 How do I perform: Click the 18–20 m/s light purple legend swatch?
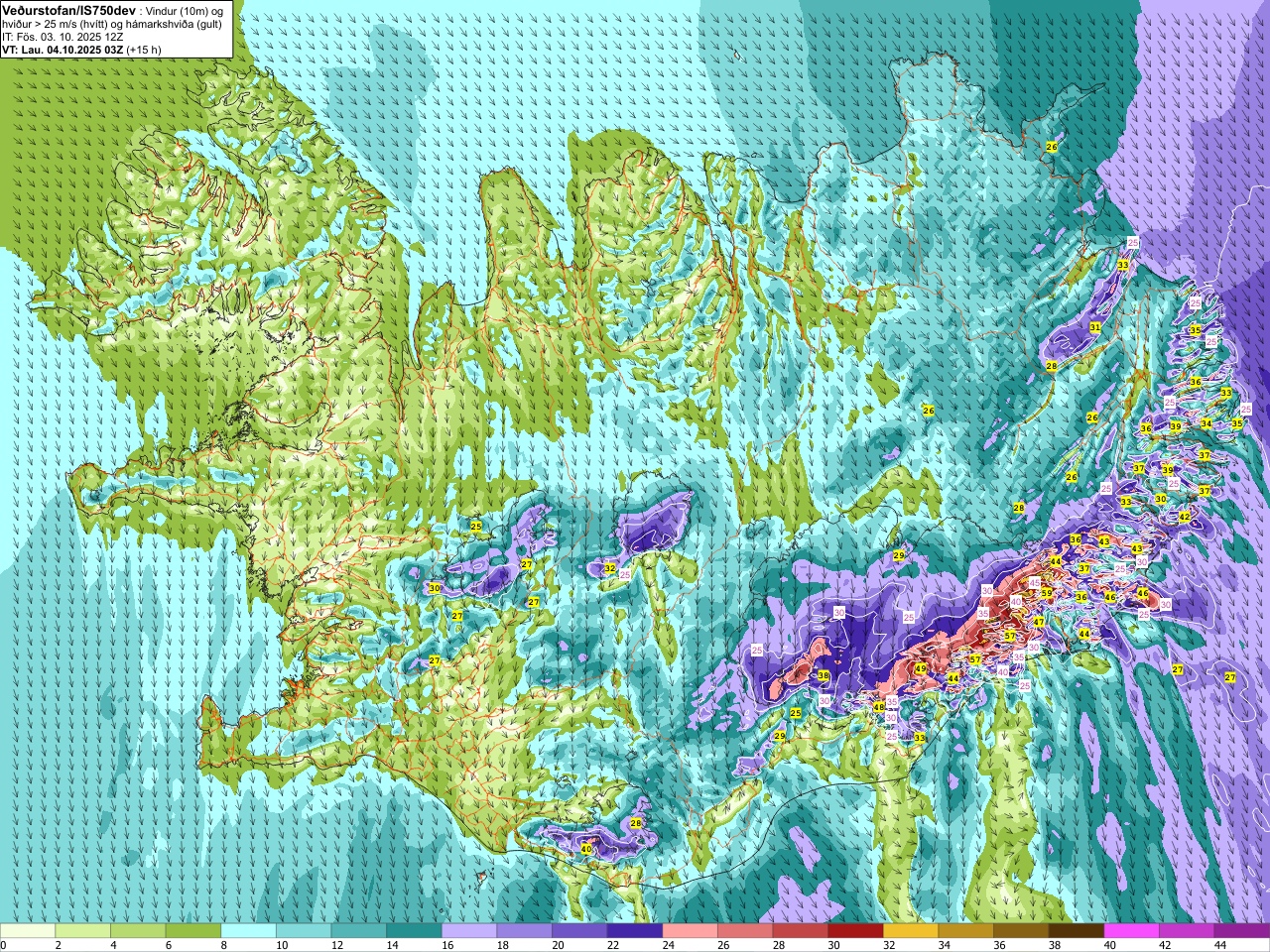pyautogui.click(x=524, y=931)
